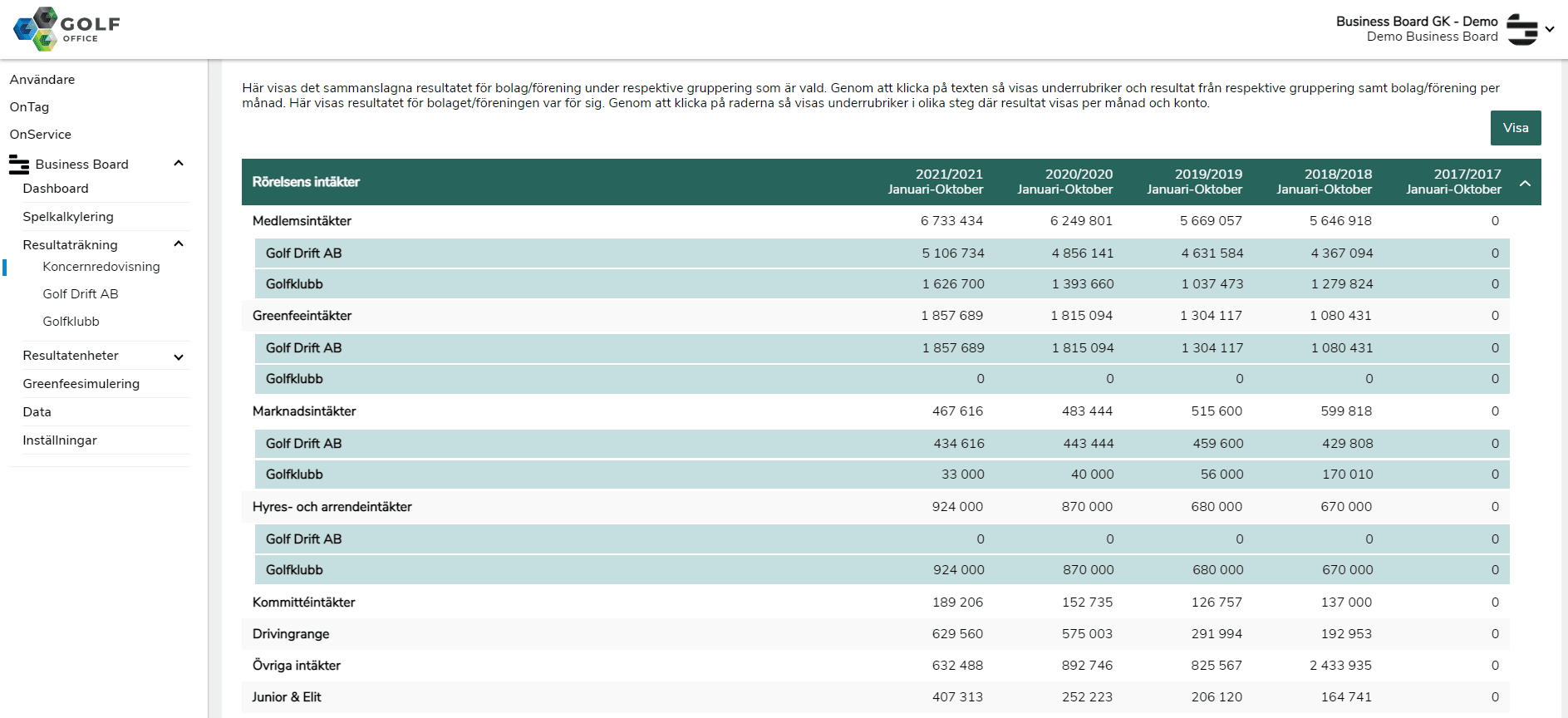The width and height of the screenshot is (1568, 718).
Task: Go to Inställningar settings
Action: (60, 440)
